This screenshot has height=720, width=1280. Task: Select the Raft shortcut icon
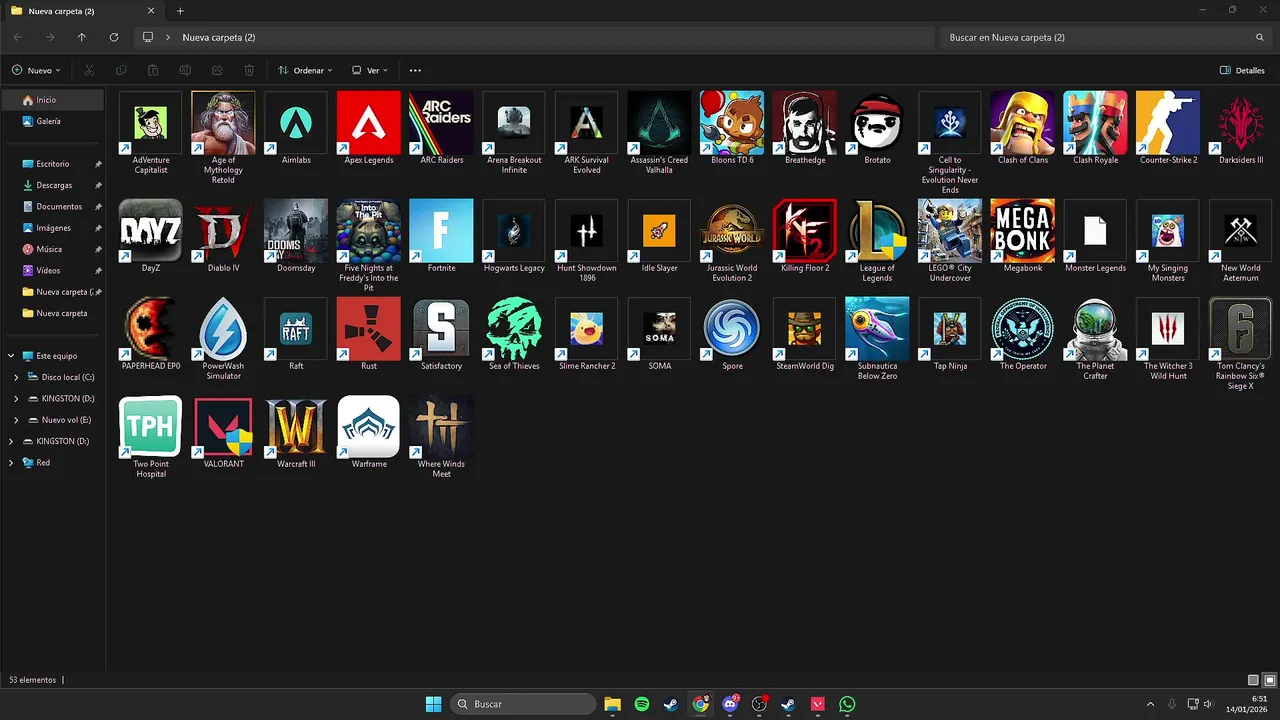point(296,329)
